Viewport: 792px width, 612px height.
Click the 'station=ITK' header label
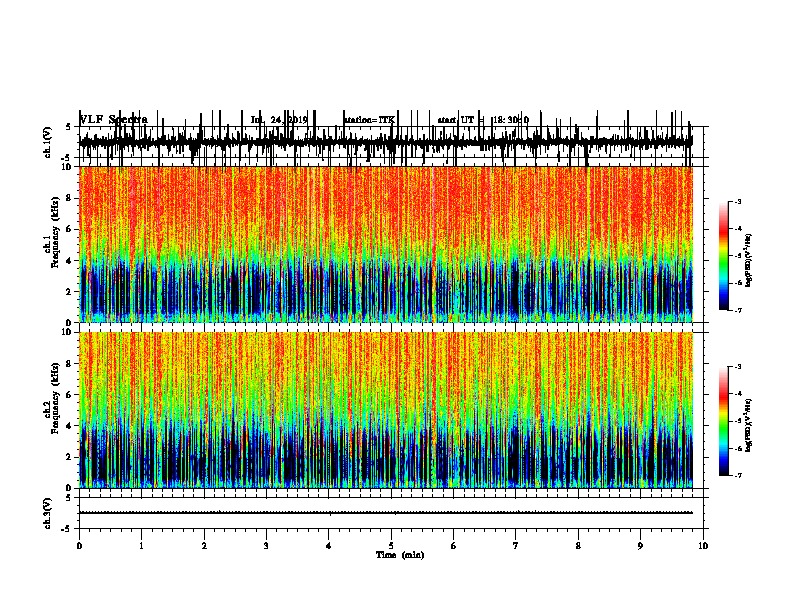[x=369, y=120]
